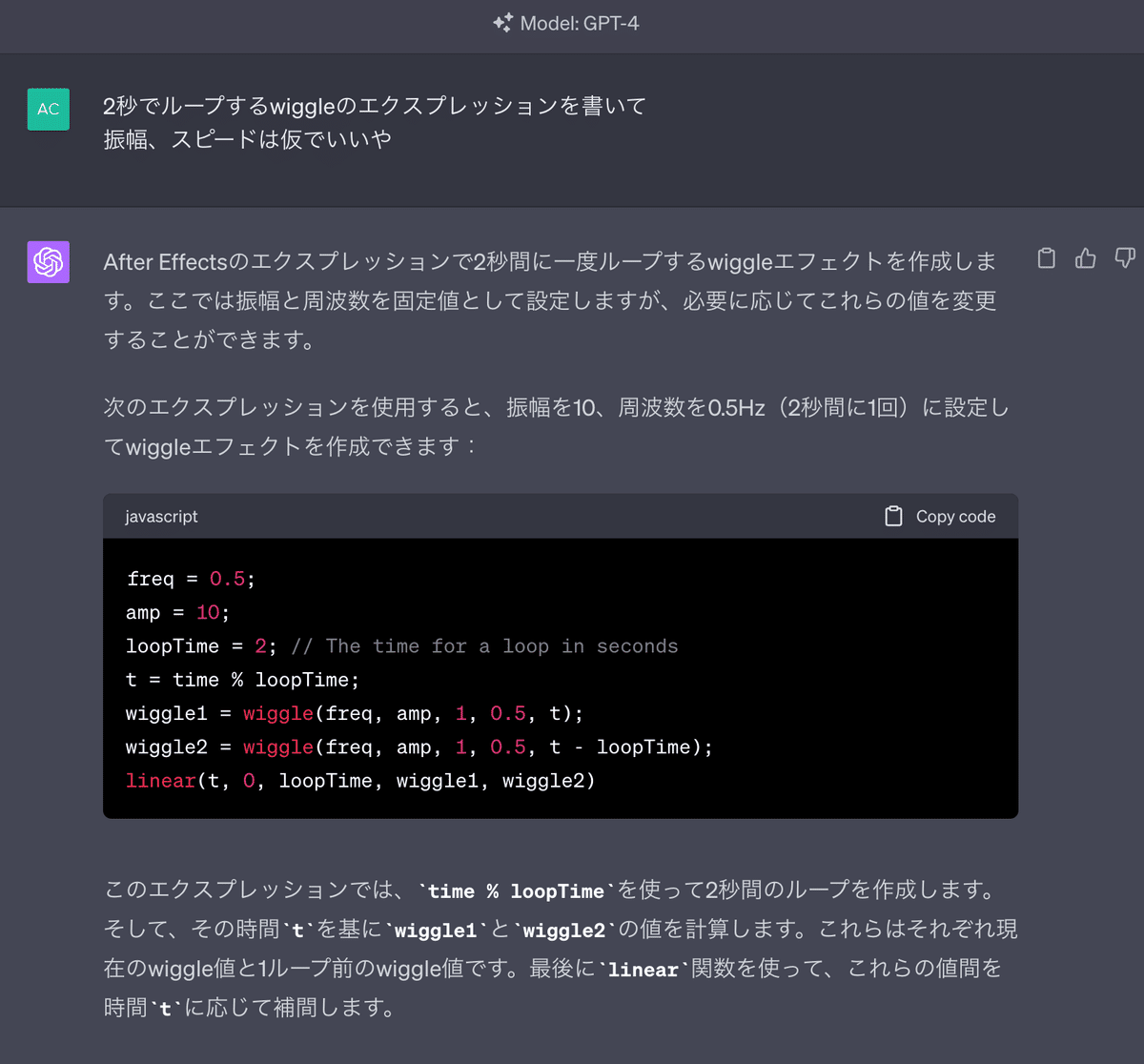This screenshot has width=1144, height=1064.
Task: Click the sparkle icon beside Model: GPT-4
Action: click(502, 23)
